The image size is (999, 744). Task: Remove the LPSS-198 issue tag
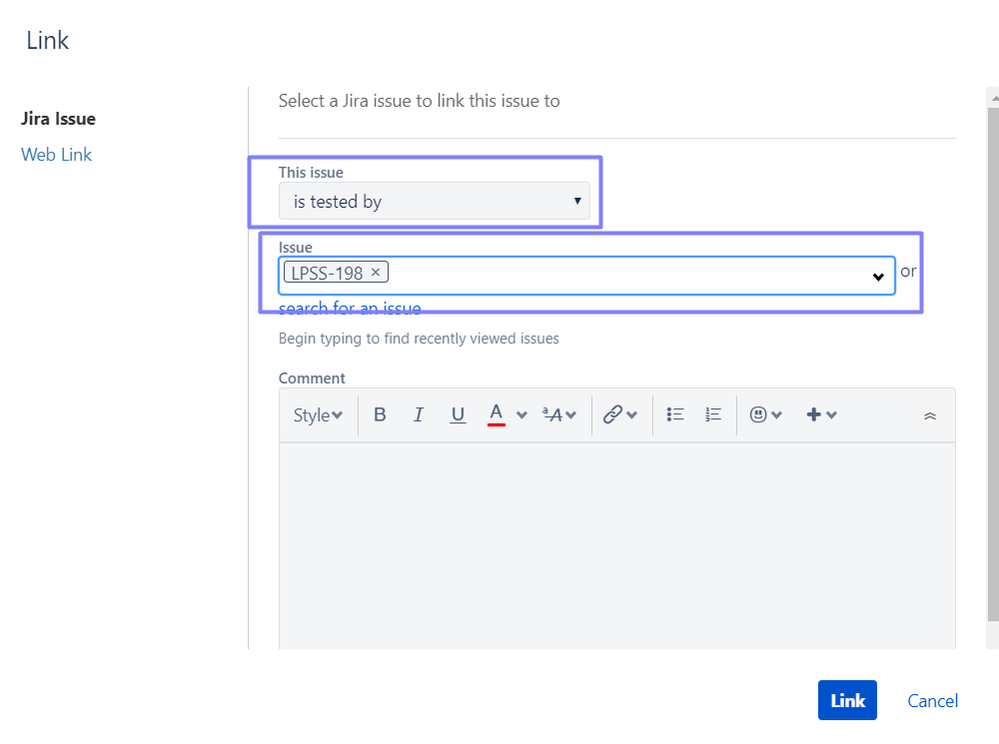point(375,272)
